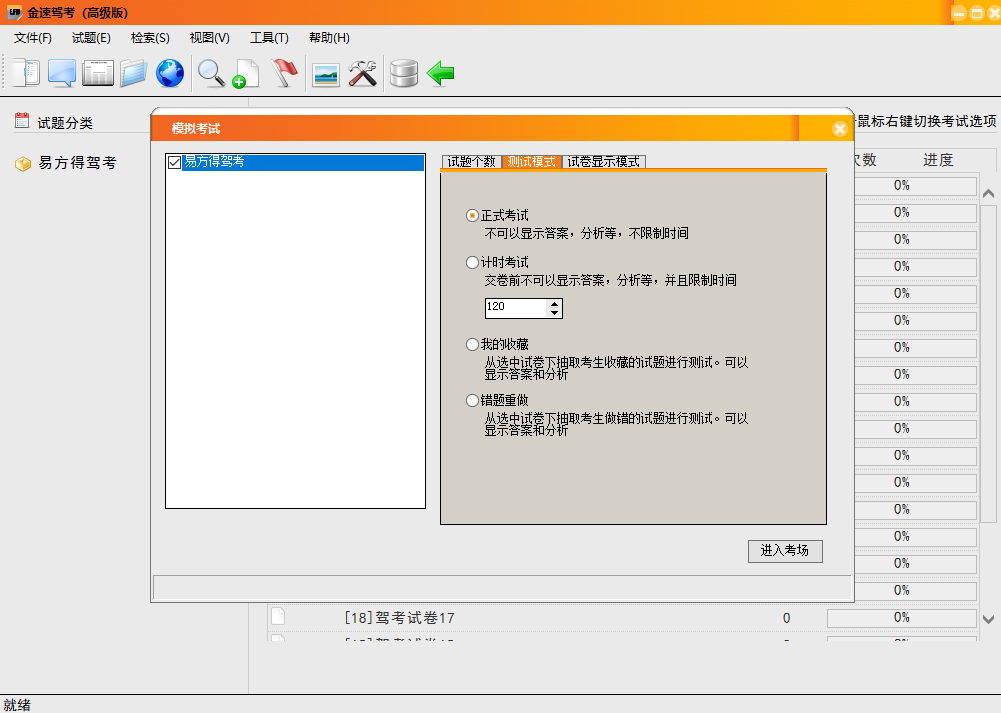Open the 工具(T) menu
This screenshot has height=713, width=1001.
pos(269,38)
